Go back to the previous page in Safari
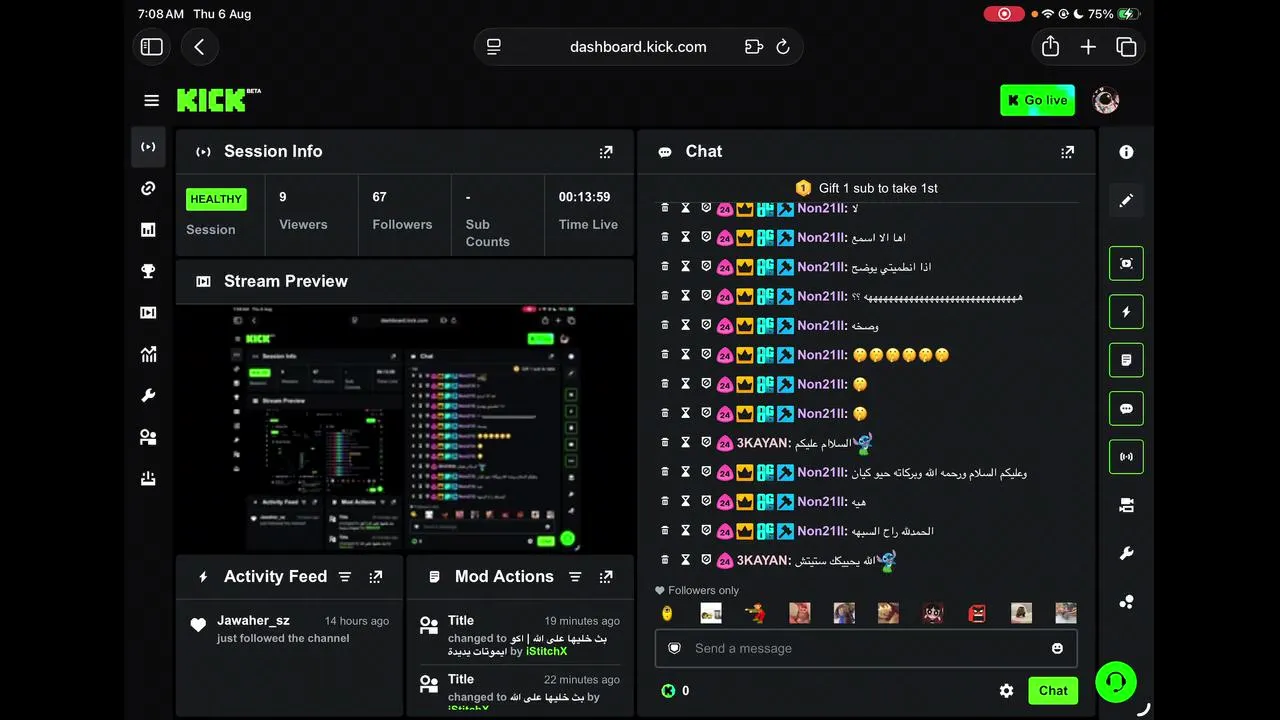The height and width of the screenshot is (720, 1280). (199, 47)
